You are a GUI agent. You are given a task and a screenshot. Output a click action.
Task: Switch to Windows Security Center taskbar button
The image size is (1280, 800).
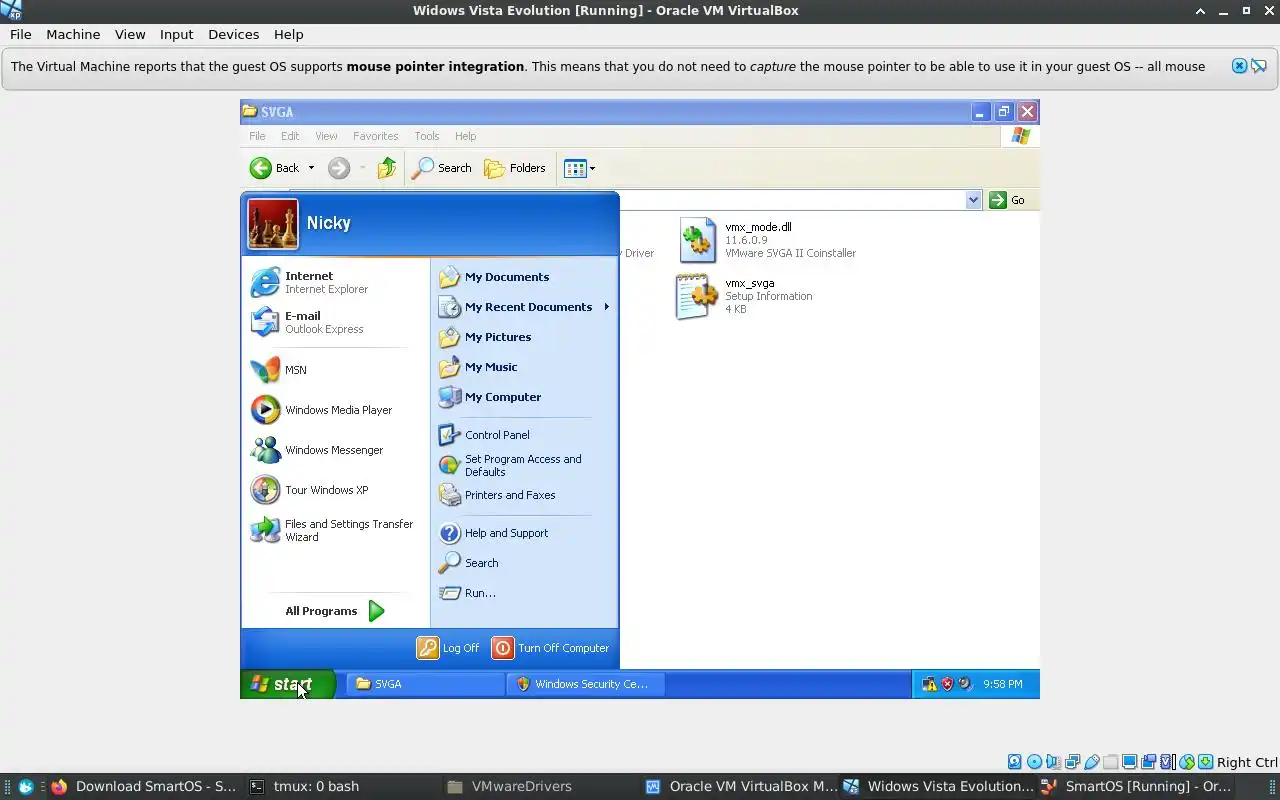(x=586, y=684)
